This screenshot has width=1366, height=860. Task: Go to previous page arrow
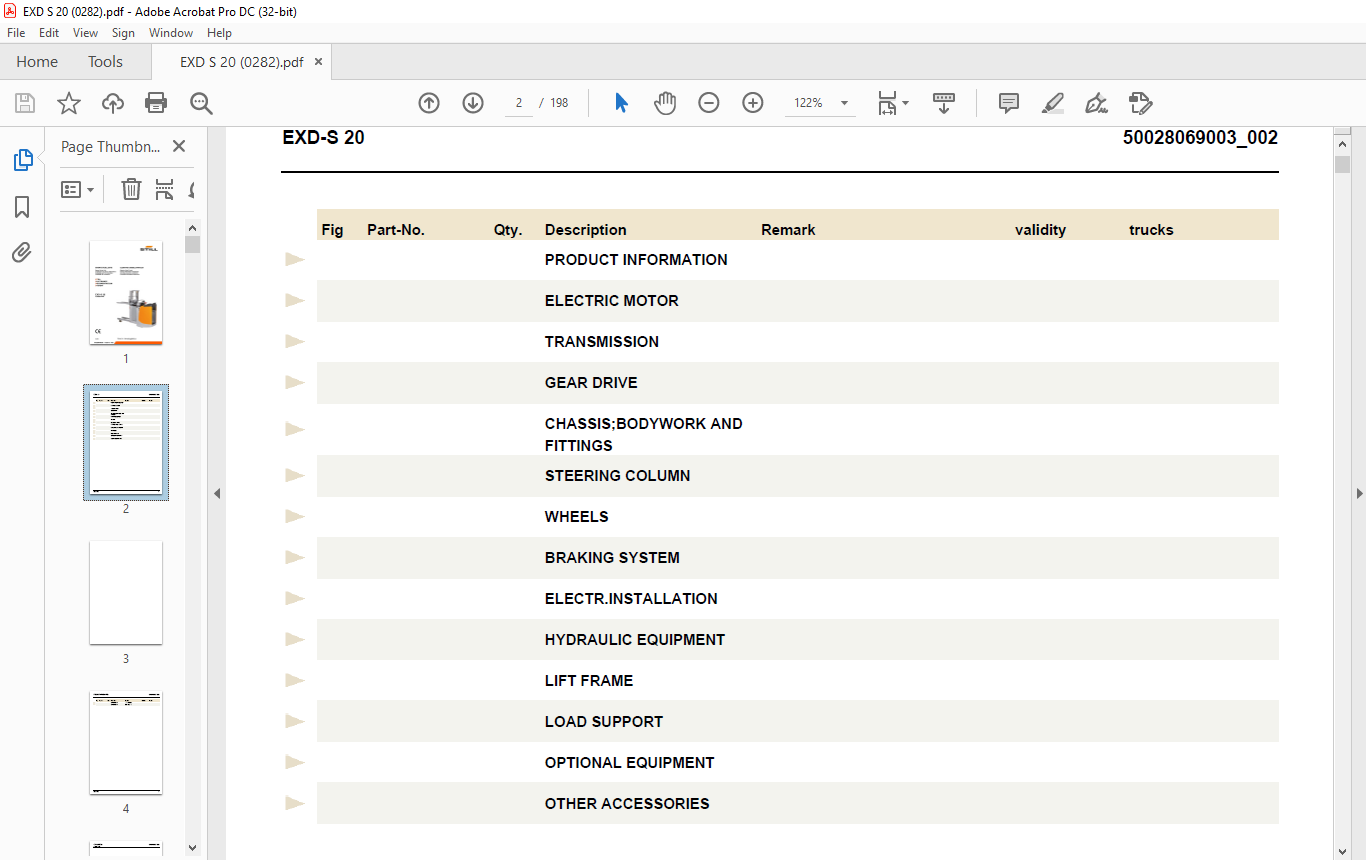pyautogui.click(x=429, y=103)
